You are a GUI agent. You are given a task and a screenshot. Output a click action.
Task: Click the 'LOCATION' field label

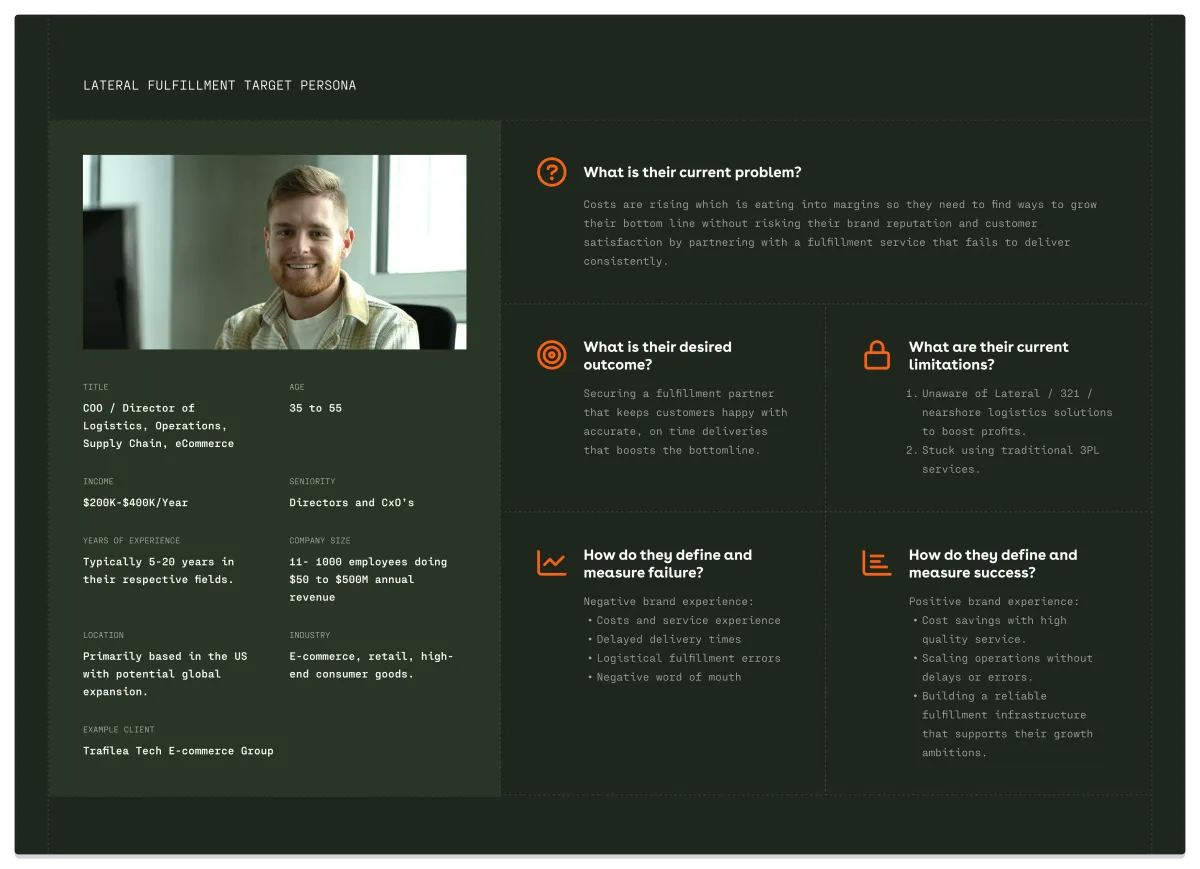coord(103,635)
